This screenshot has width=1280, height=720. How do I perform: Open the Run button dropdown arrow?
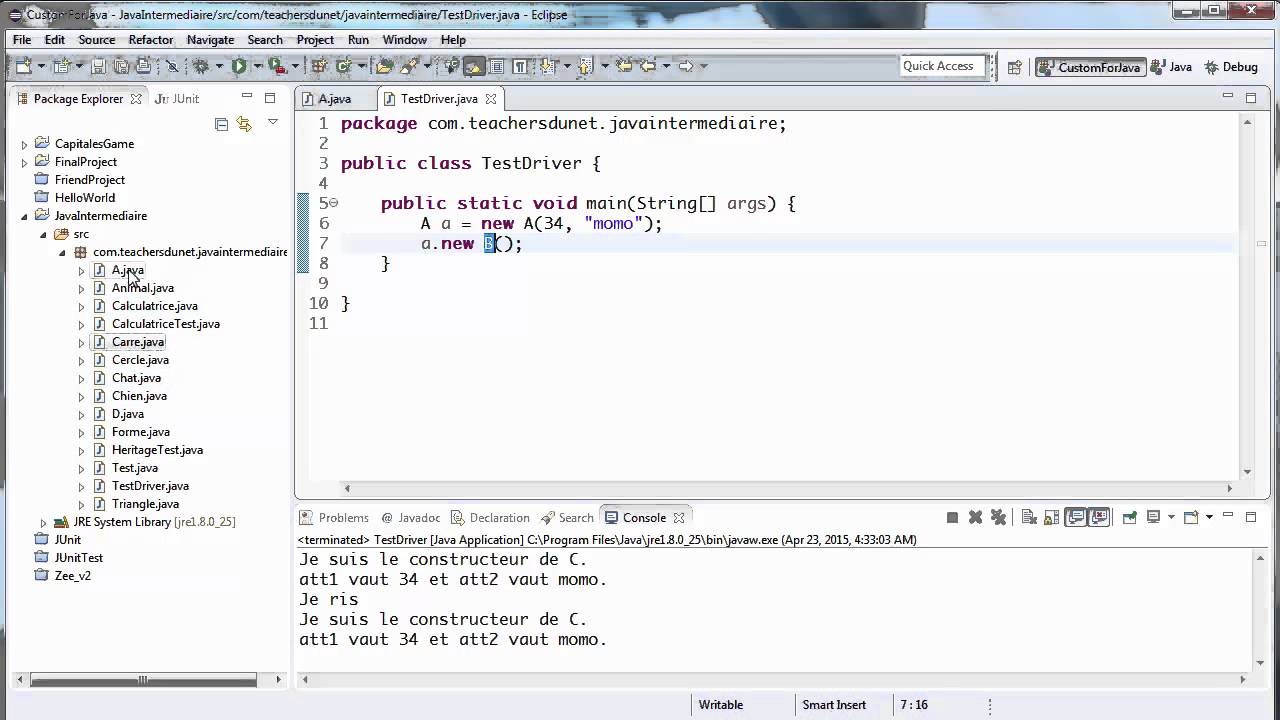[x=258, y=66]
